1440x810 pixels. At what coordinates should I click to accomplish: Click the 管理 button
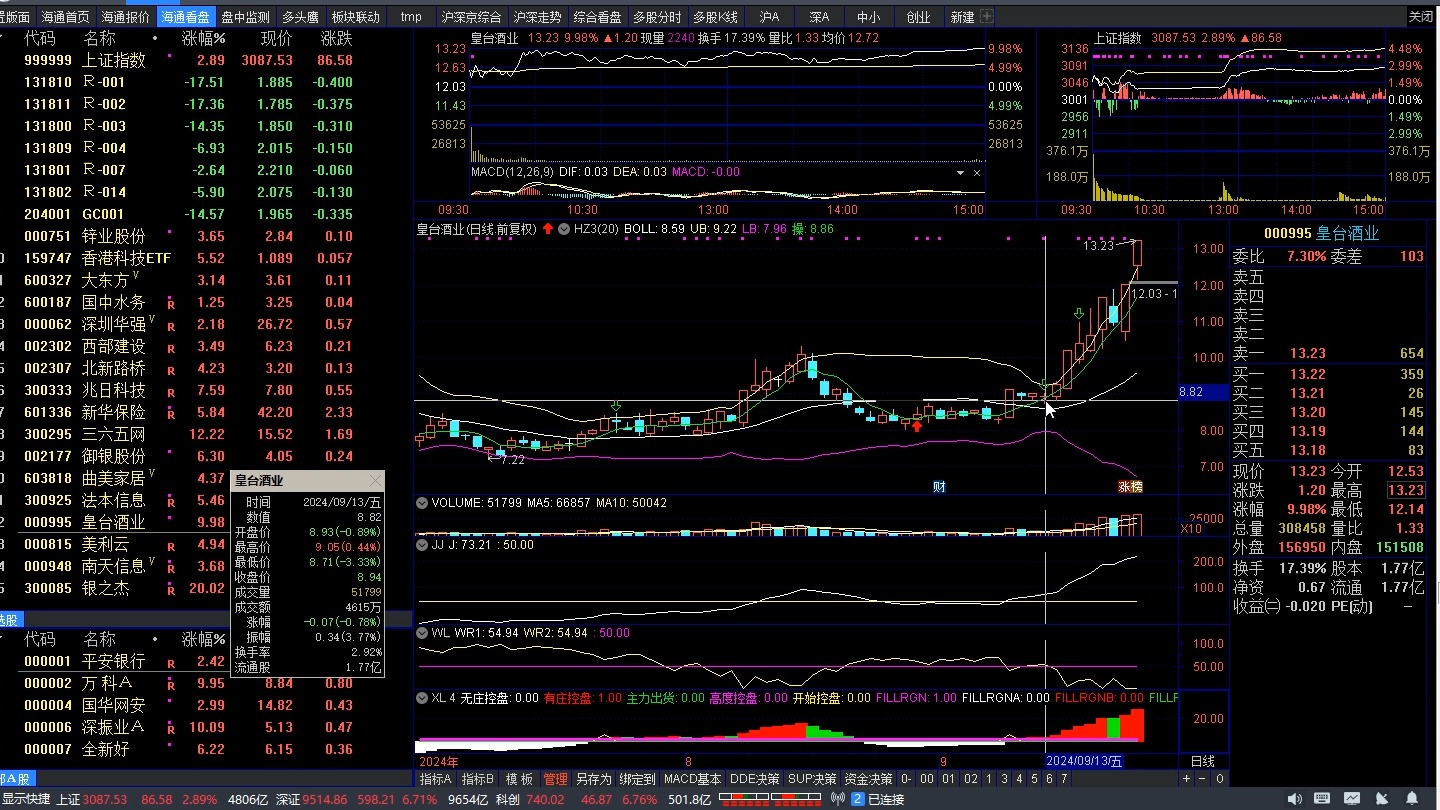click(x=555, y=779)
